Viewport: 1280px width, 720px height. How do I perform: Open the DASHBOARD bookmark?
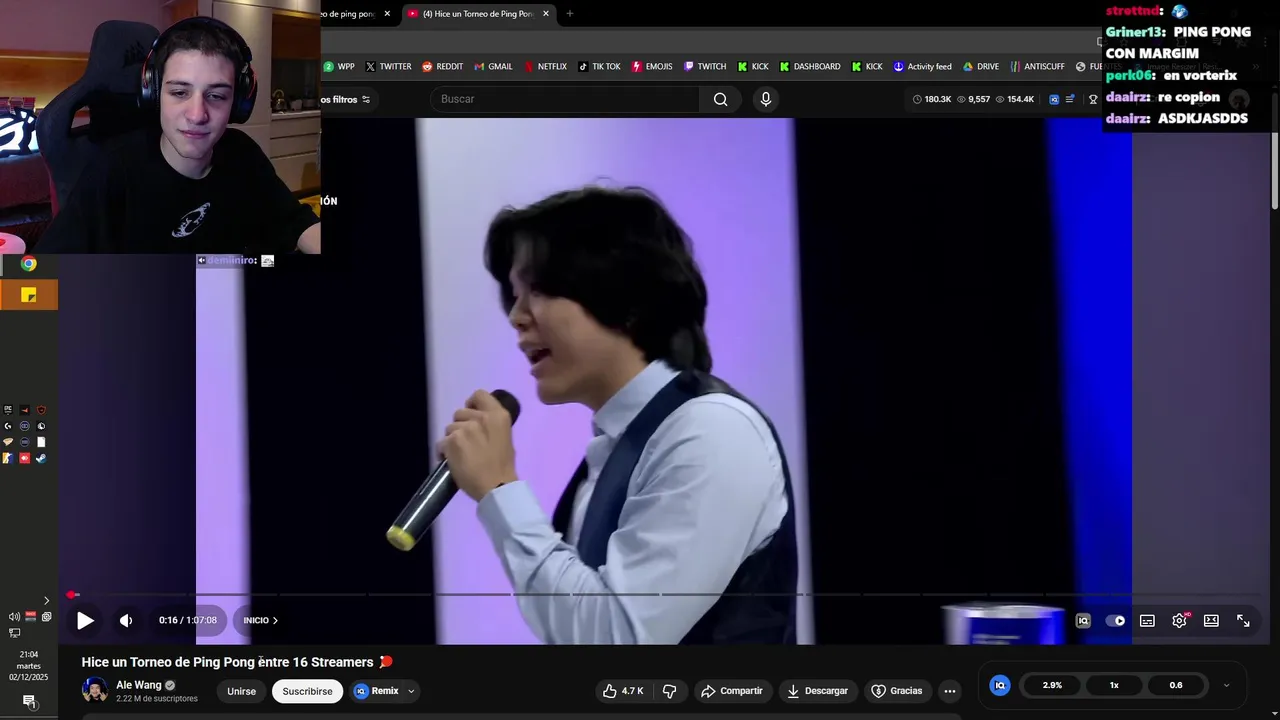coord(810,66)
